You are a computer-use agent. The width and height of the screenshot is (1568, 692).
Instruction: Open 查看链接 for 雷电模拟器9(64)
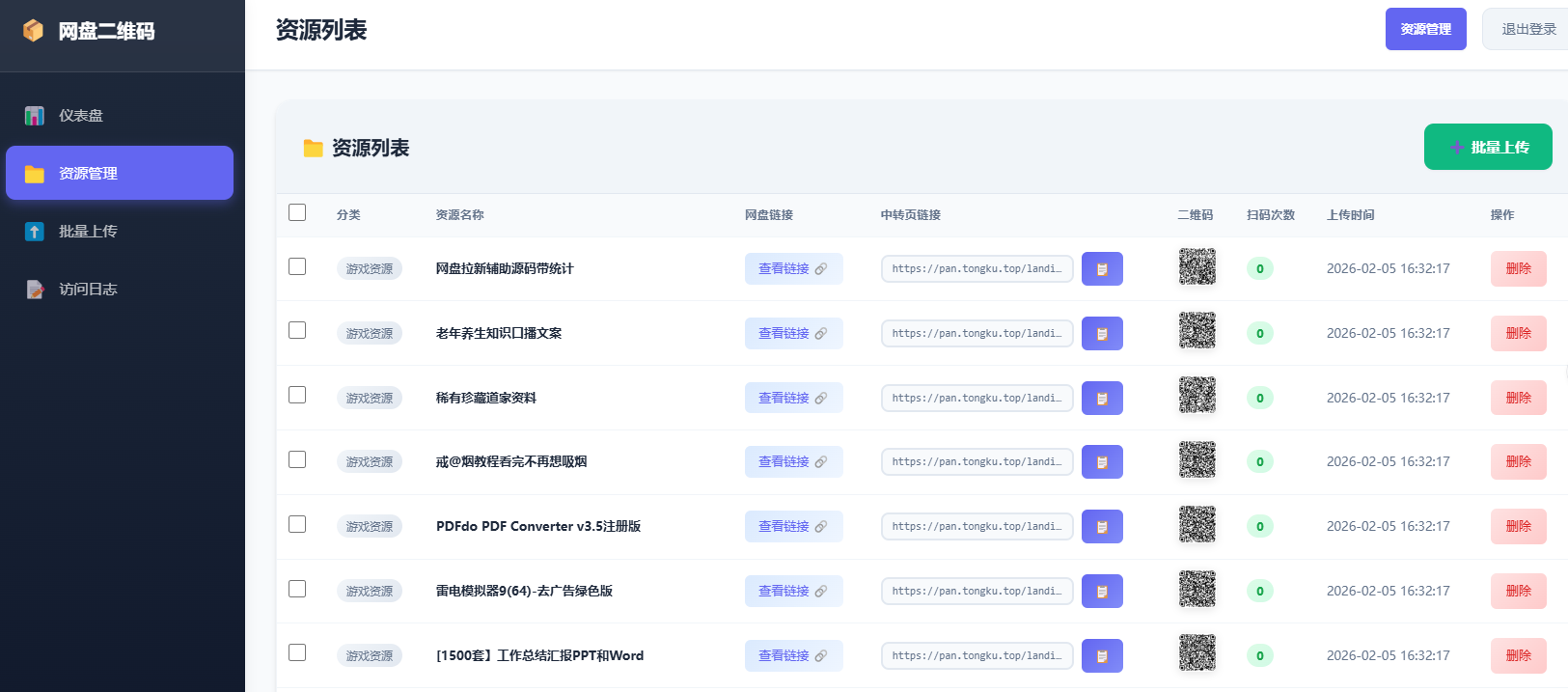[x=793, y=591]
